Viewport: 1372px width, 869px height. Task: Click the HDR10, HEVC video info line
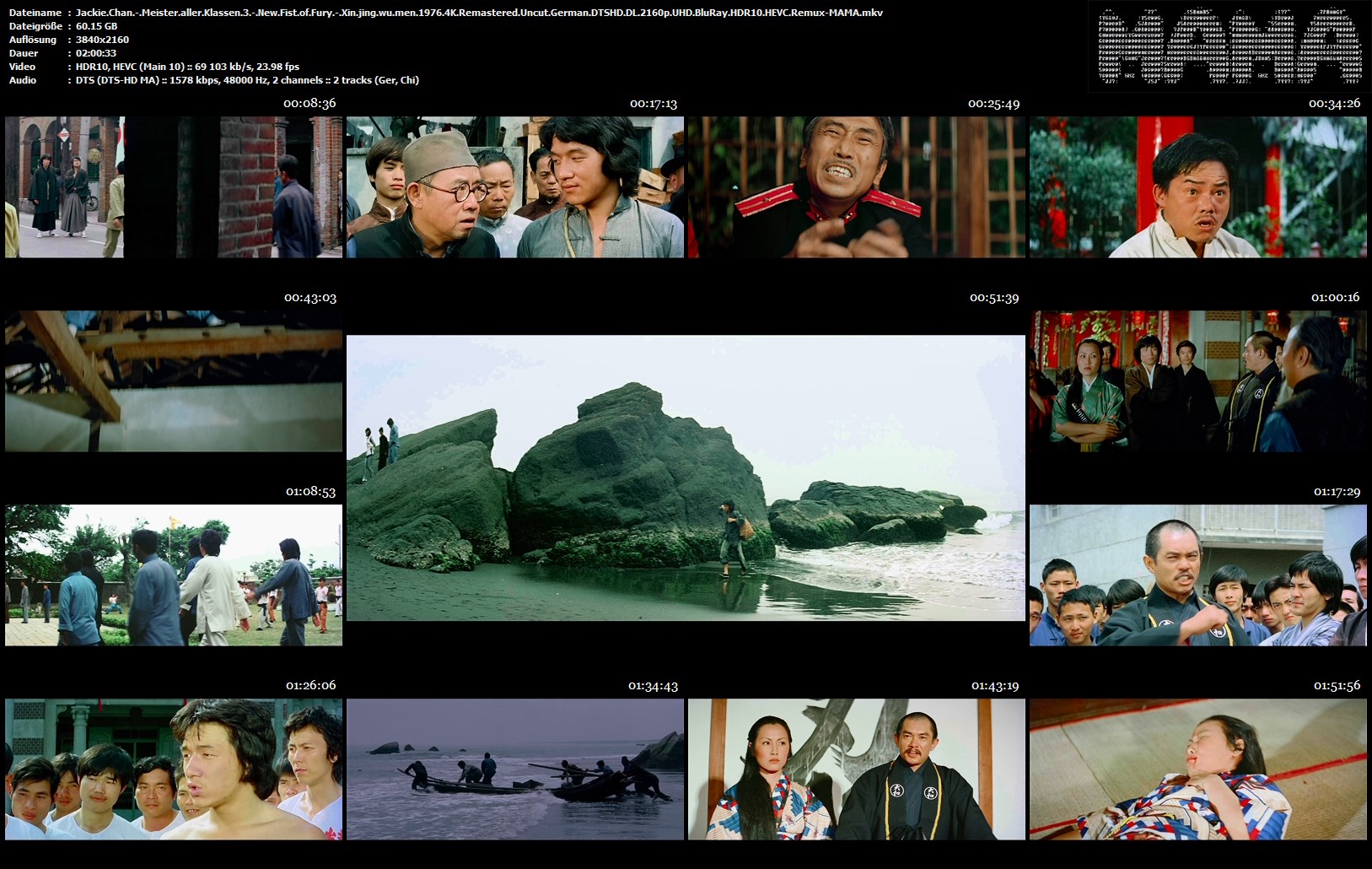pyautogui.click(x=187, y=67)
